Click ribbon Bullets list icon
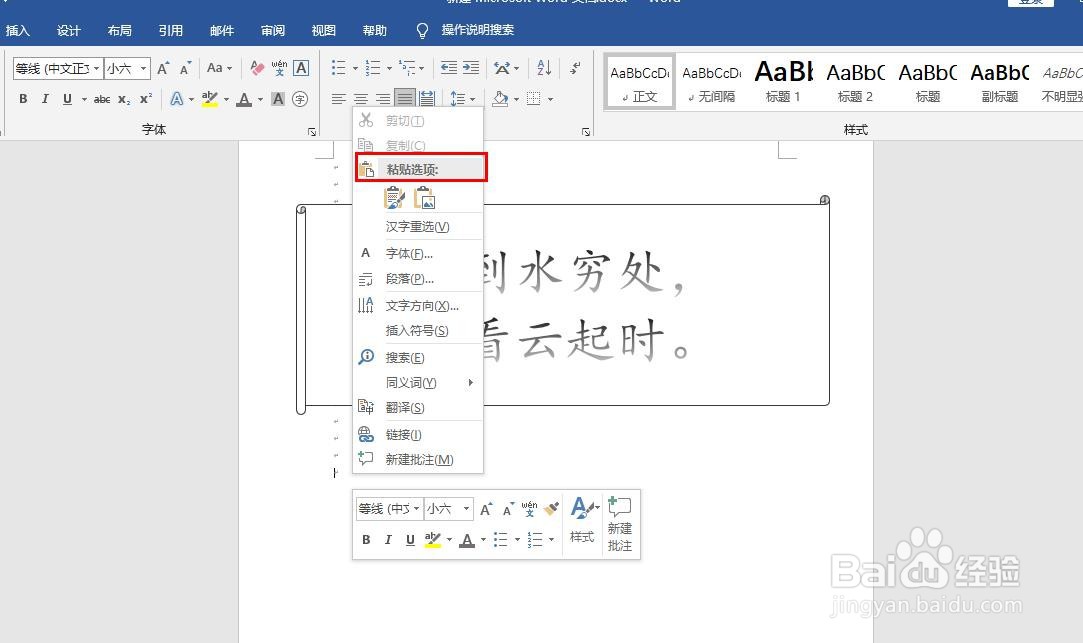Screen dimensions: 1083x643 pyautogui.click(x=338, y=68)
